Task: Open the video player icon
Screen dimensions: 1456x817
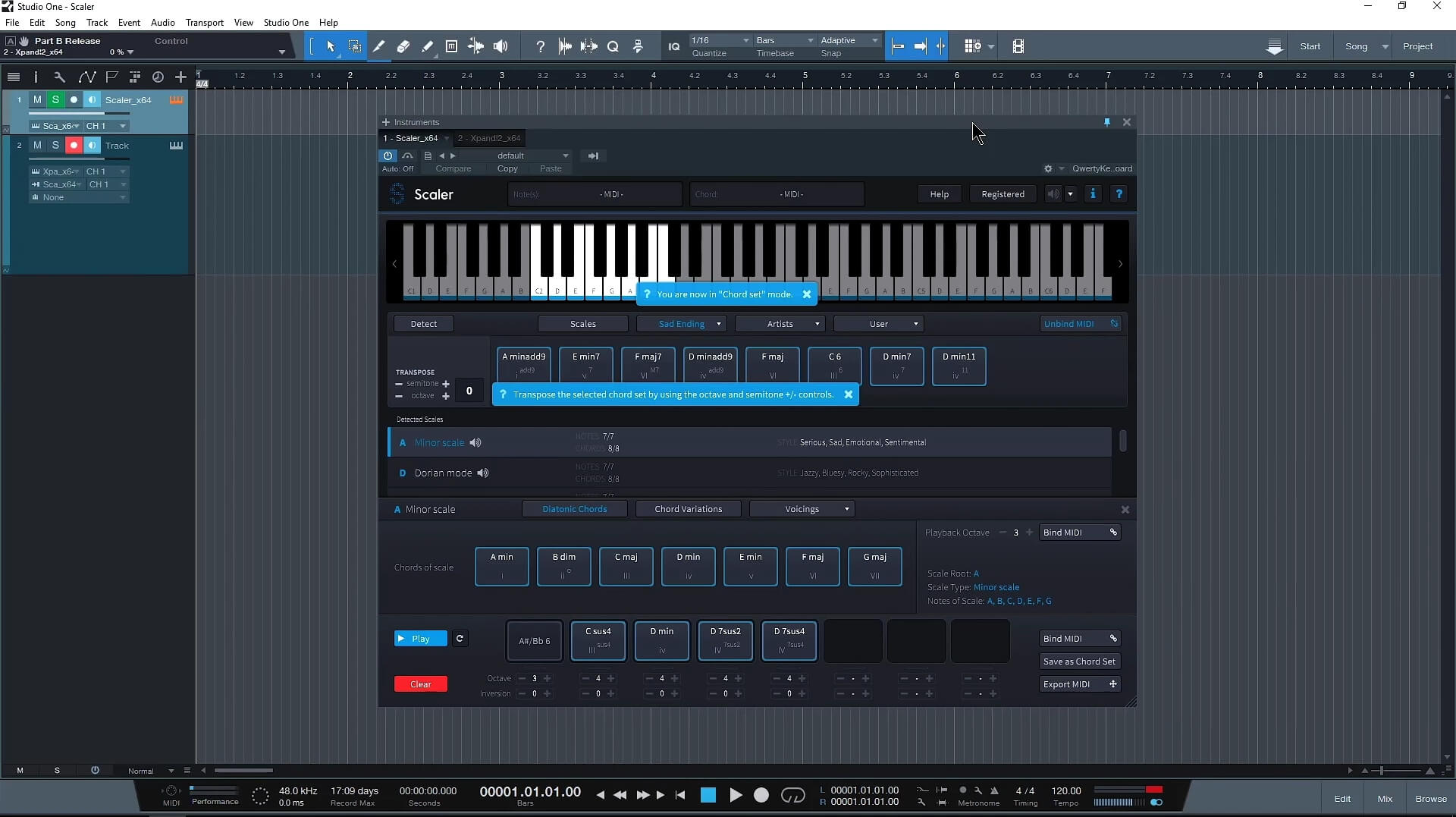Action: [x=1018, y=46]
